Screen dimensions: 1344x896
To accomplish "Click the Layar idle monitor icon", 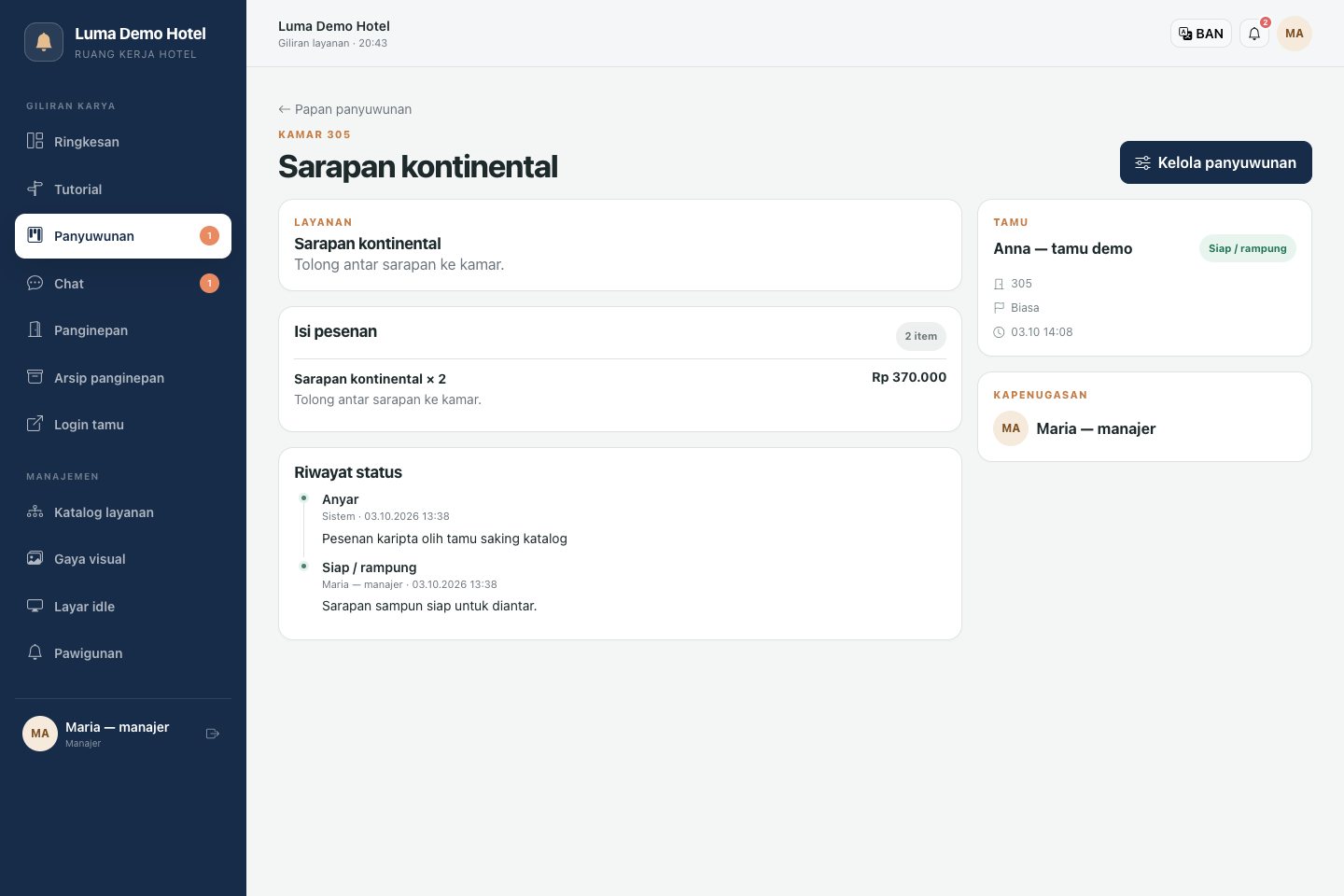I will click(x=35, y=606).
